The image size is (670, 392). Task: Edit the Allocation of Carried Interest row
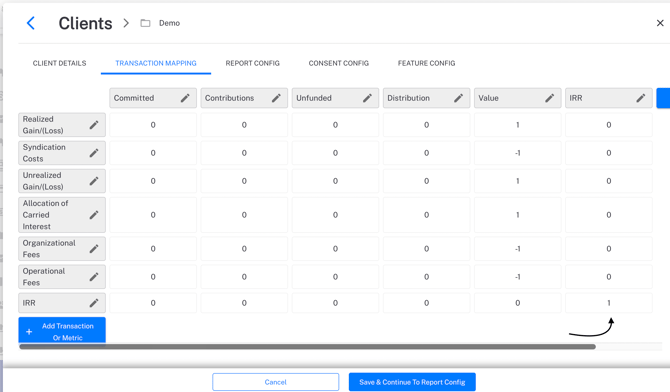click(94, 215)
